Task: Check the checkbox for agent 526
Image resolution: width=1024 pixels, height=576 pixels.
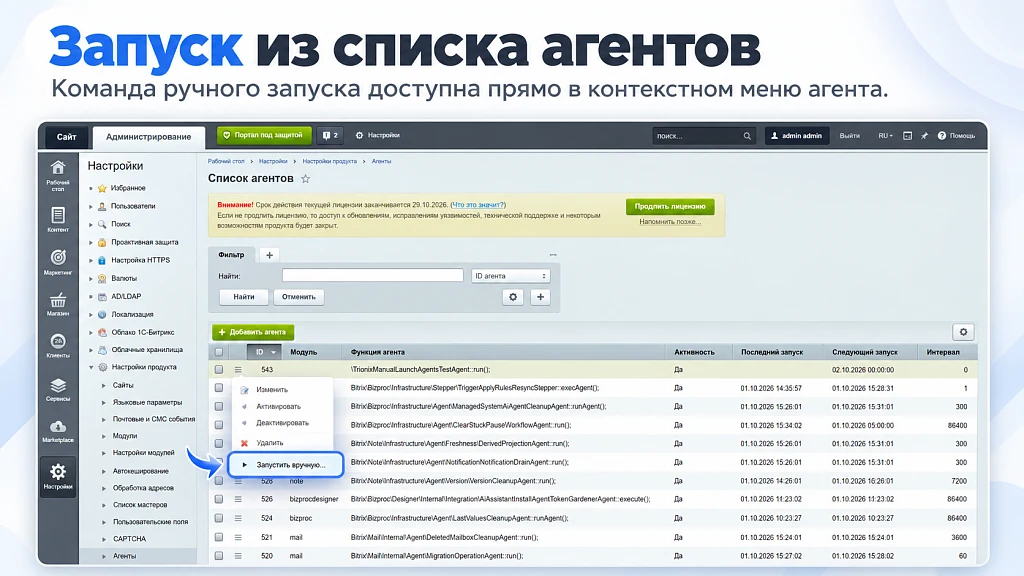Action: coord(219,499)
